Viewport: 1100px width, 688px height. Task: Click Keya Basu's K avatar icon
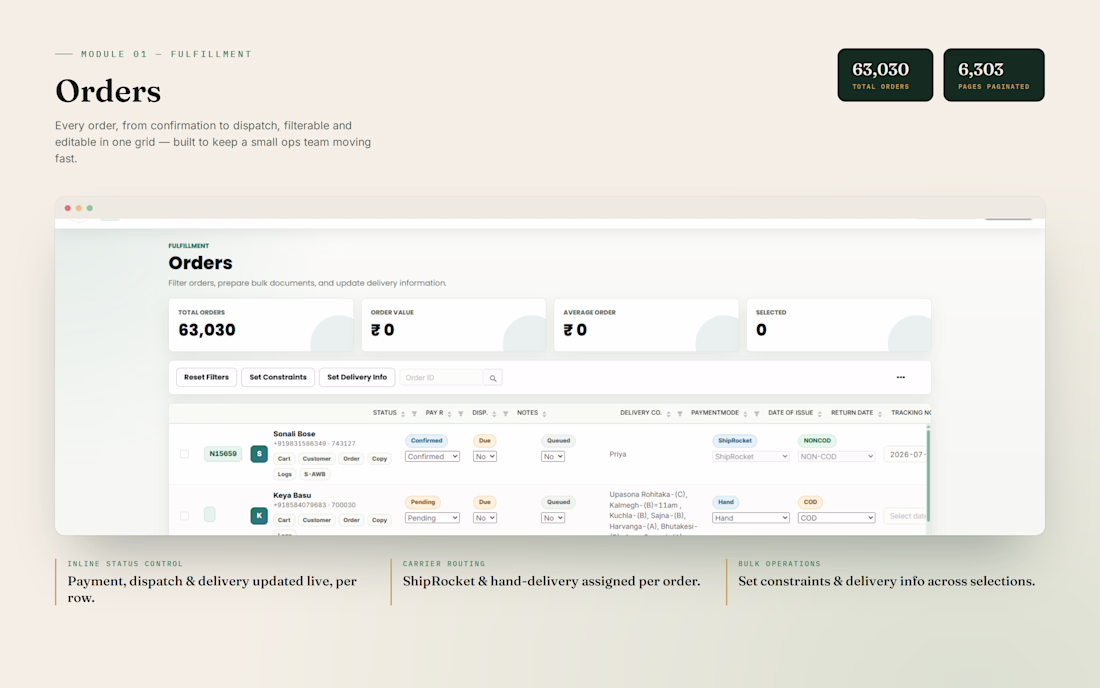259,515
